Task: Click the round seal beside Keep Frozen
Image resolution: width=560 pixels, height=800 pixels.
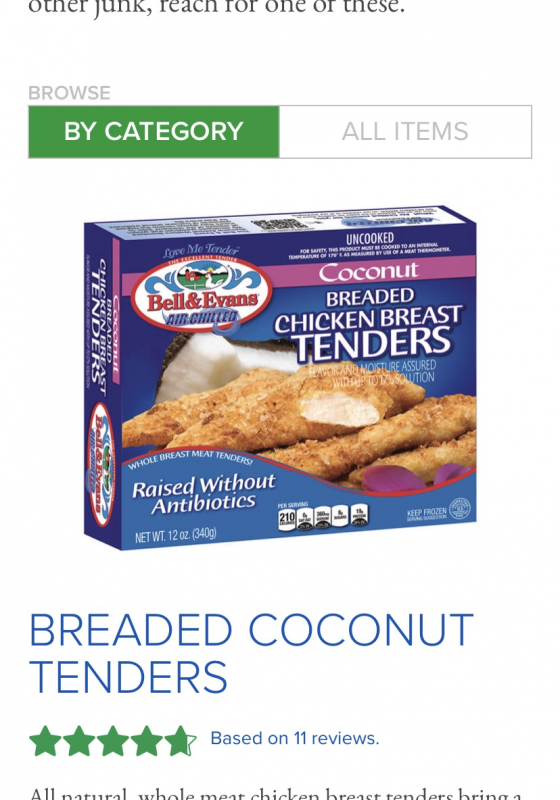Action: 460,508
